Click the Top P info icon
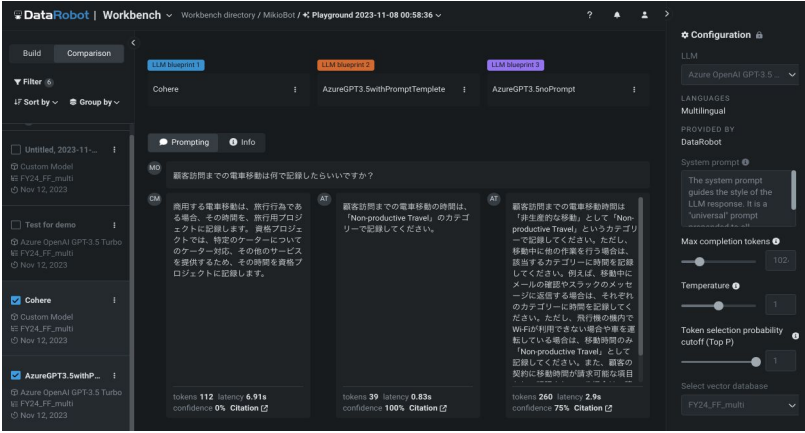The image size is (805, 433). point(795,336)
